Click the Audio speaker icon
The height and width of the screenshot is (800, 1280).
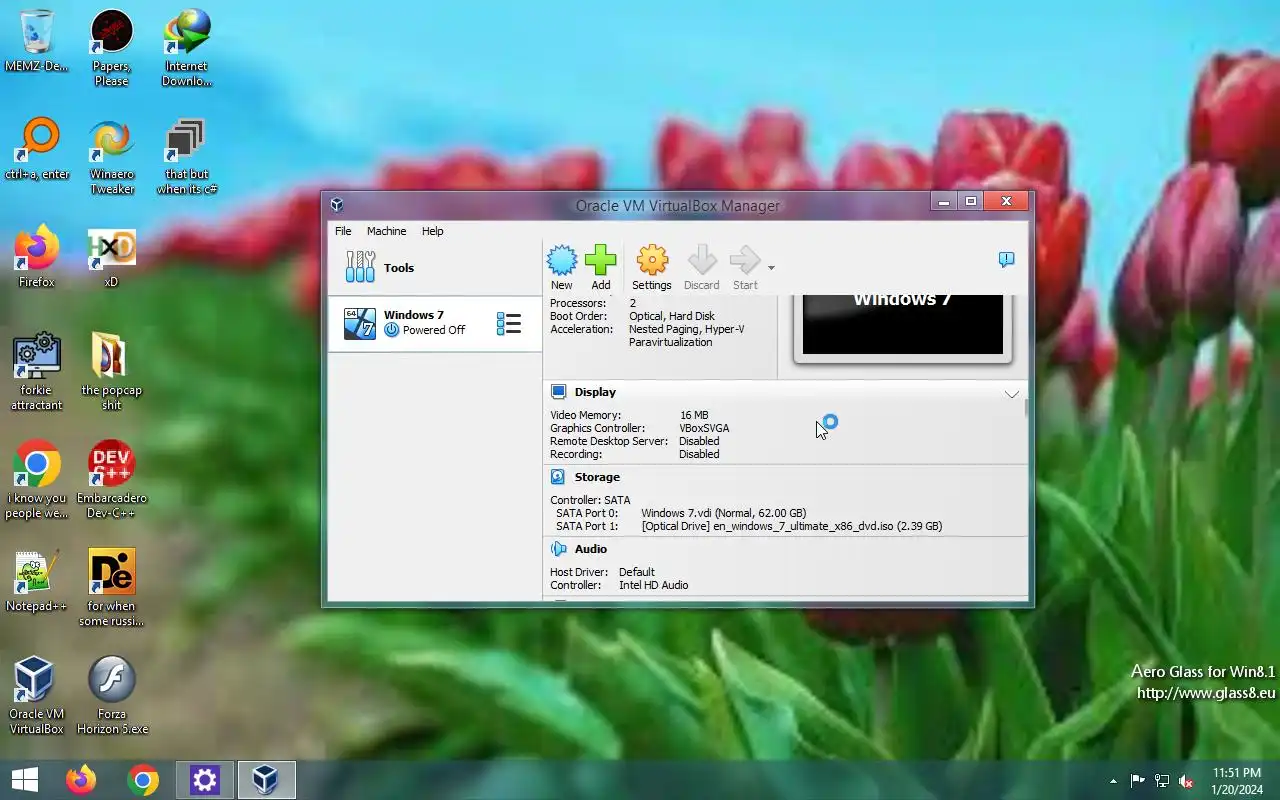(x=558, y=549)
